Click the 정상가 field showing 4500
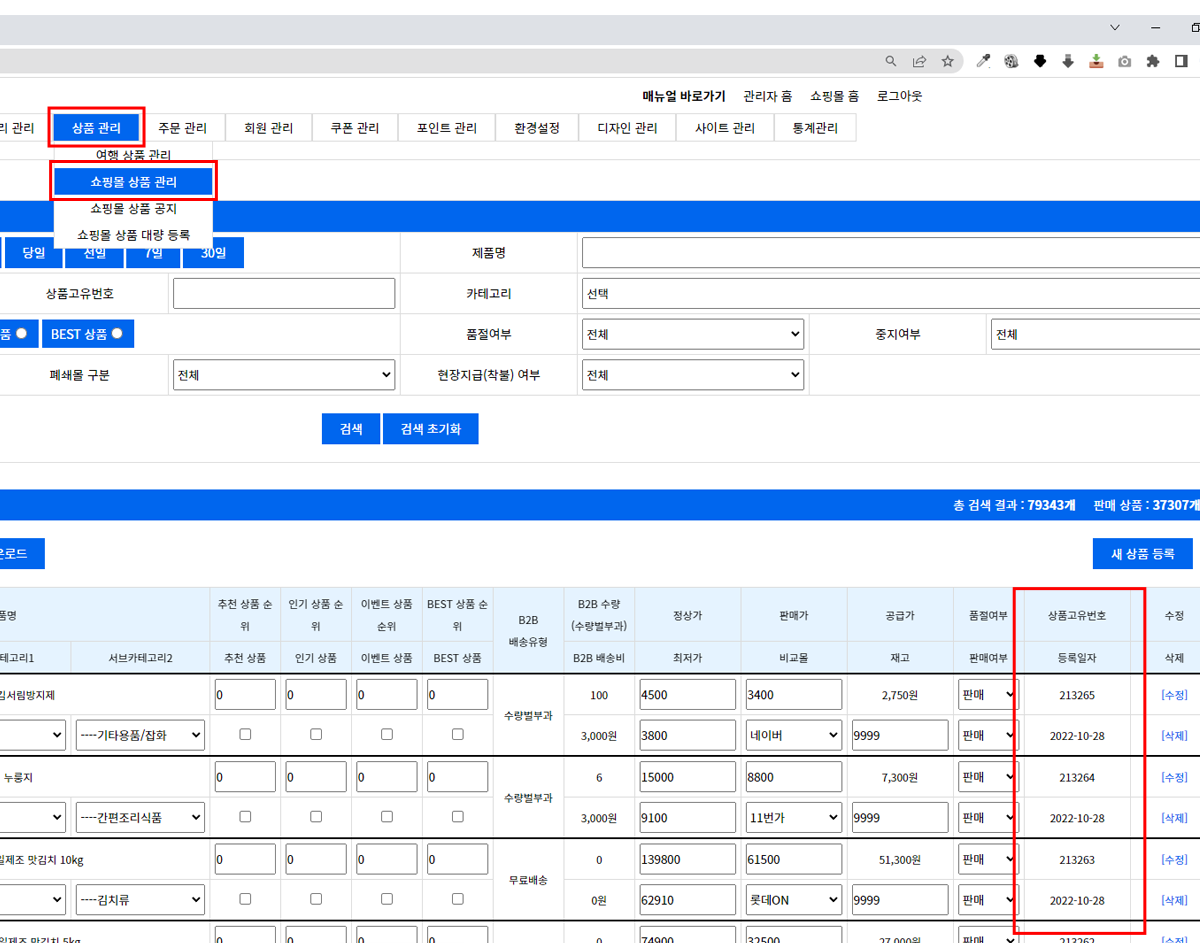This screenshot has height=943, width=1200. pyautogui.click(x=688, y=694)
